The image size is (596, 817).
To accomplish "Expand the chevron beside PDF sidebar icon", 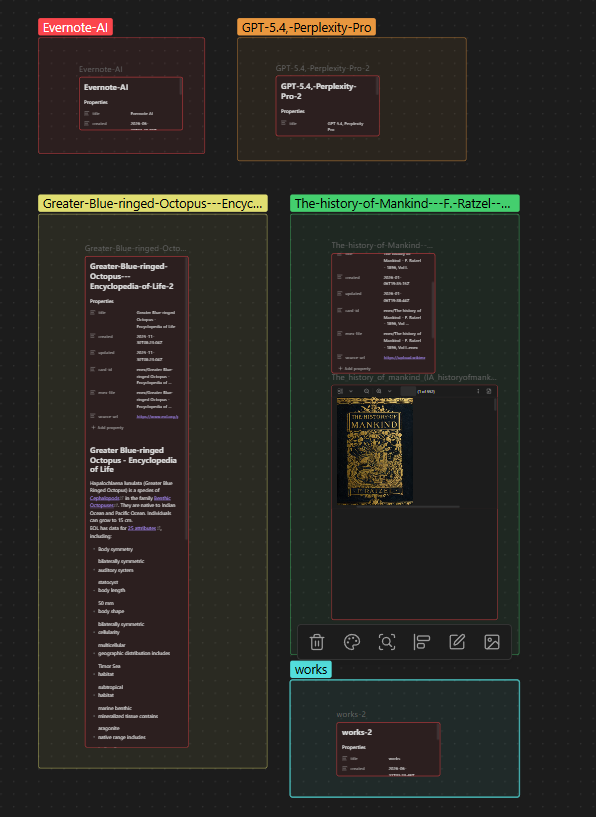I will pyautogui.click(x=351, y=391).
